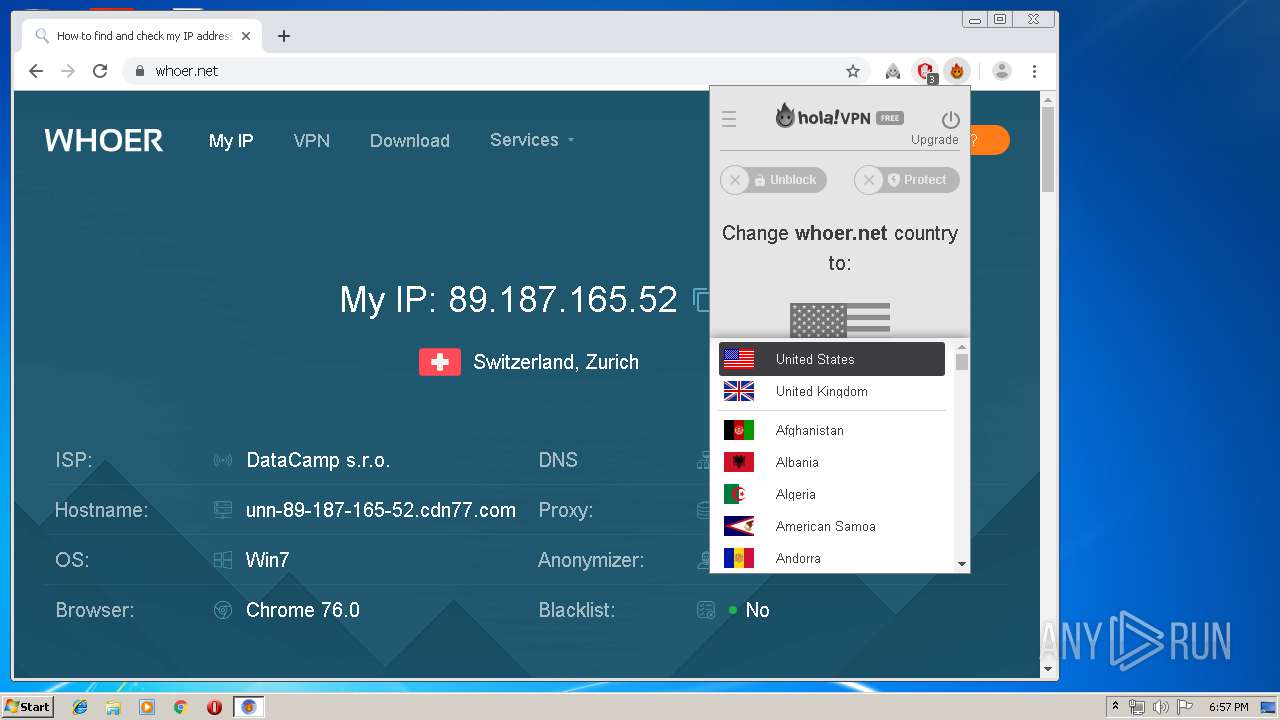Click the lock icon in address bar
The width and height of the screenshot is (1280, 720).
pyautogui.click(x=140, y=71)
